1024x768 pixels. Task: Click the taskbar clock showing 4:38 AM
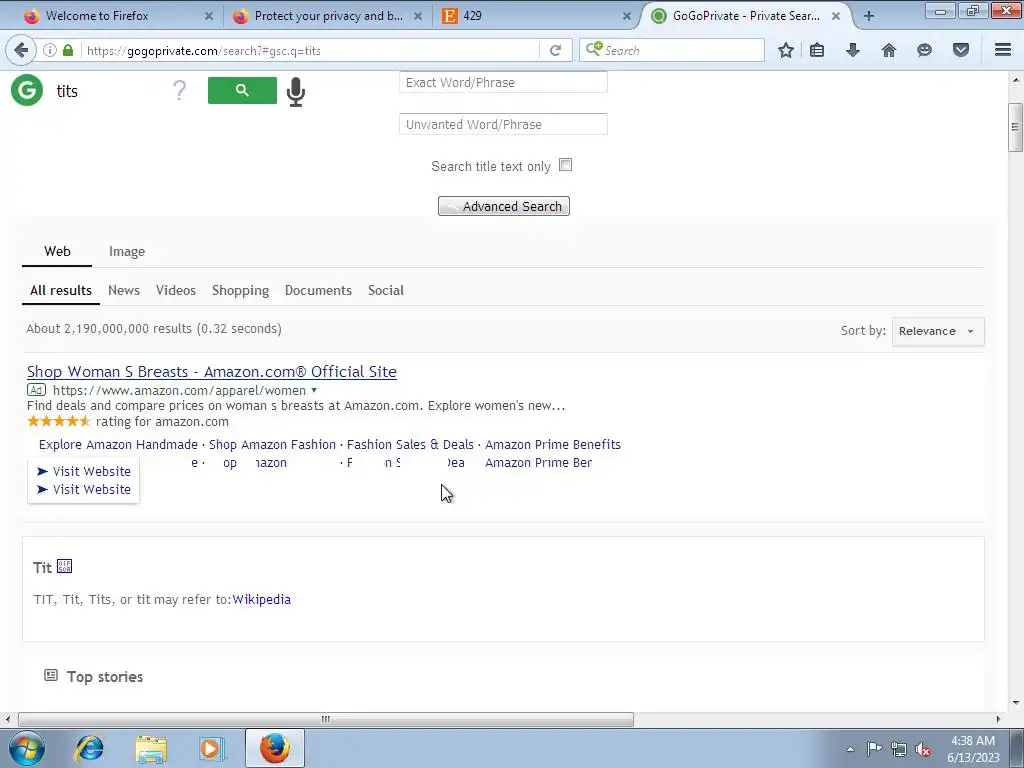pos(973,749)
